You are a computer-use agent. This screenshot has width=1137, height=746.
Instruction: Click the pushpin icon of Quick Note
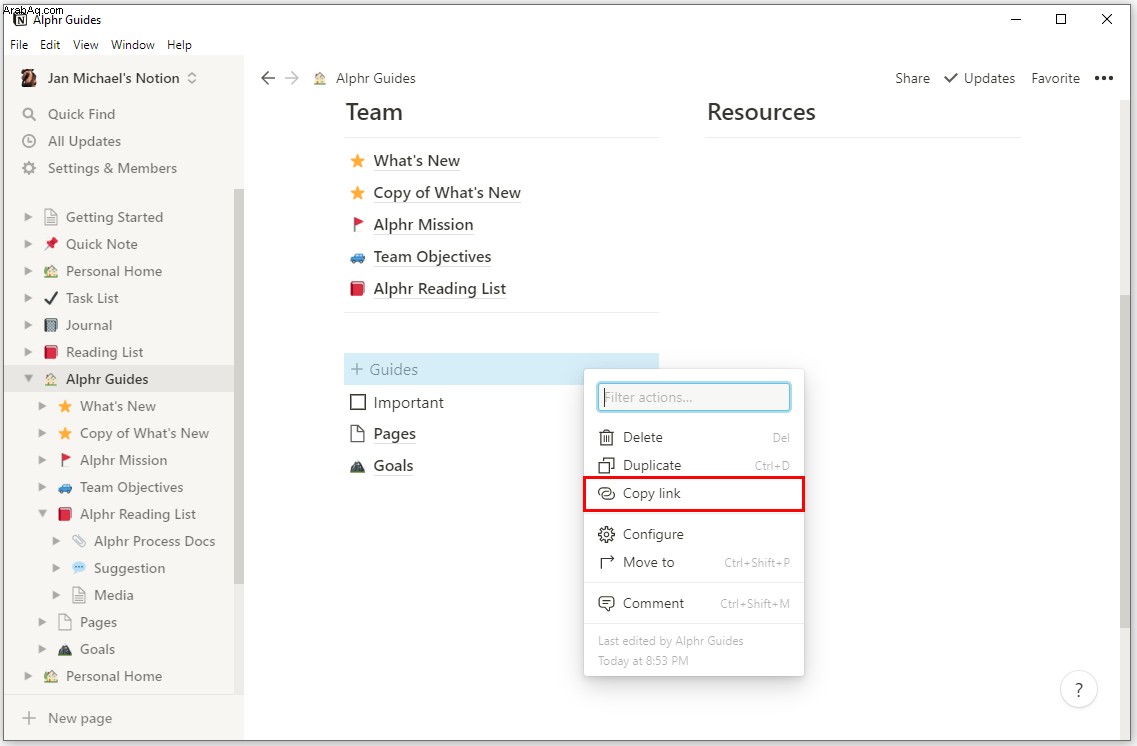[x=51, y=244]
